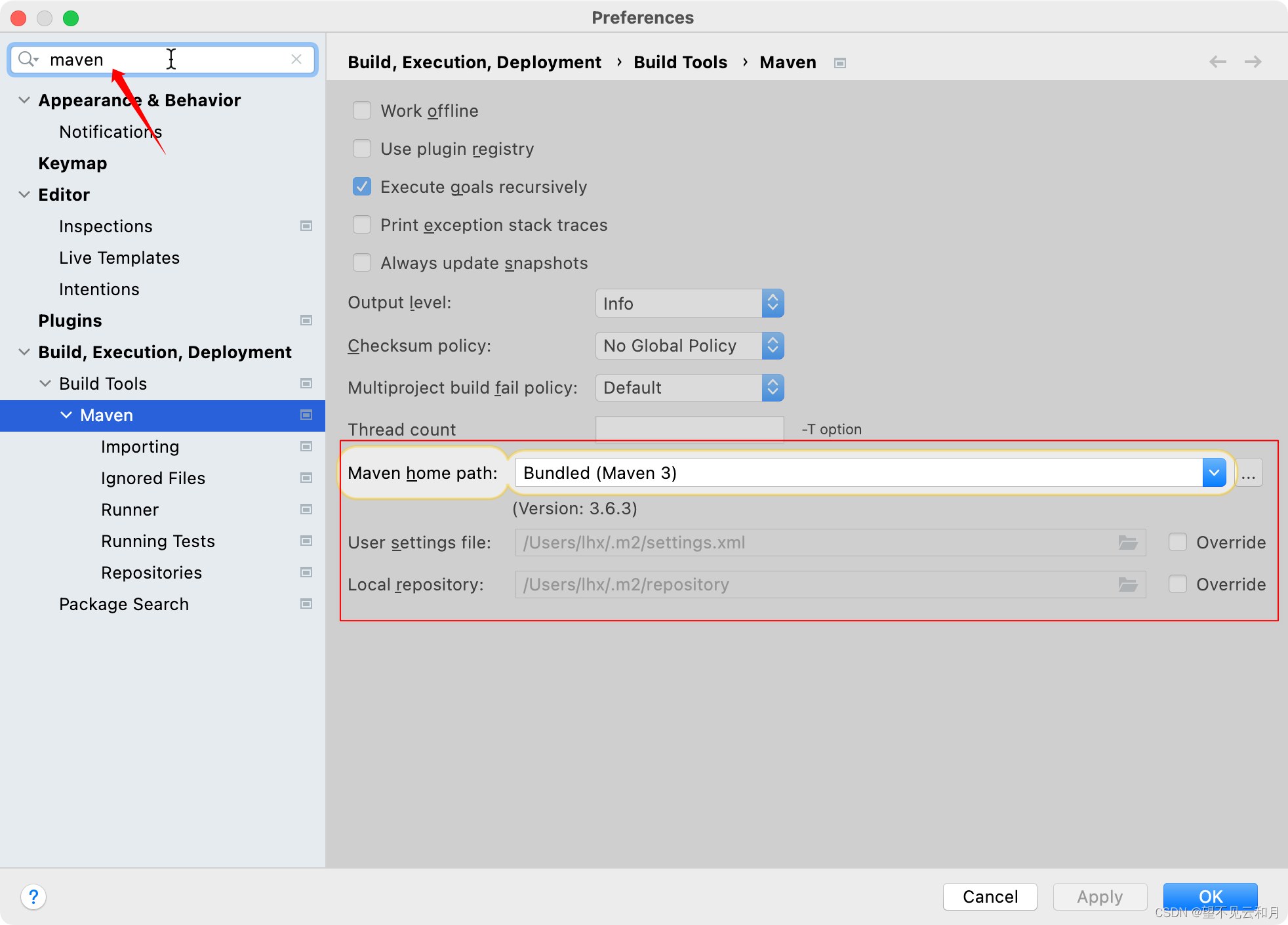The image size is (1288, 925).
Task: Enable Use plugin registry checkbox
Action: coord(362,148)
